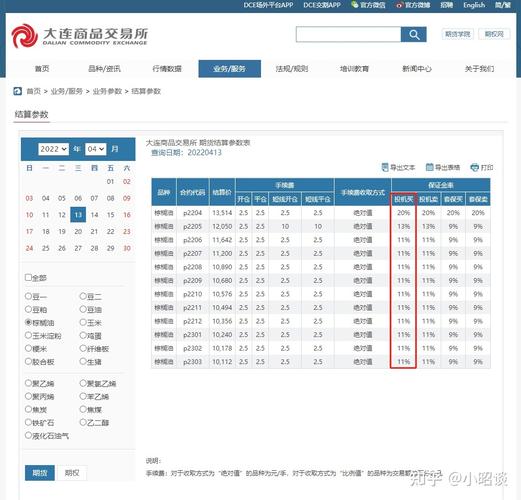
Task: Open the DCE场外平台APP link
Action: pyautogui.click(x=268, y=5)
